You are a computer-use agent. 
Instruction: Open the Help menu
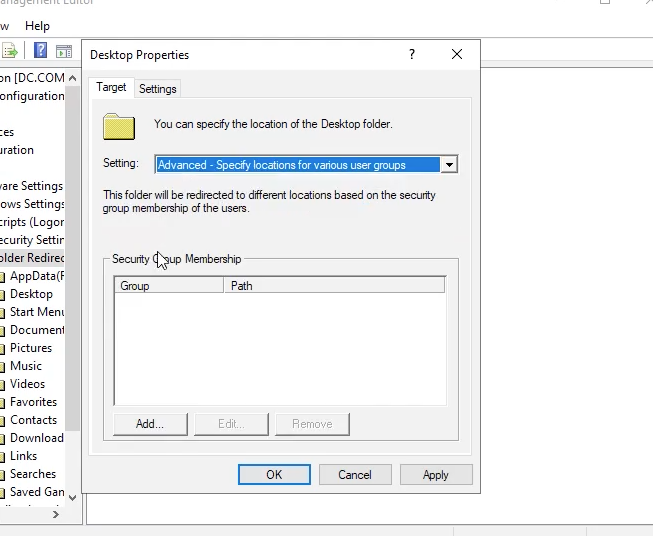tap(37, 26)
